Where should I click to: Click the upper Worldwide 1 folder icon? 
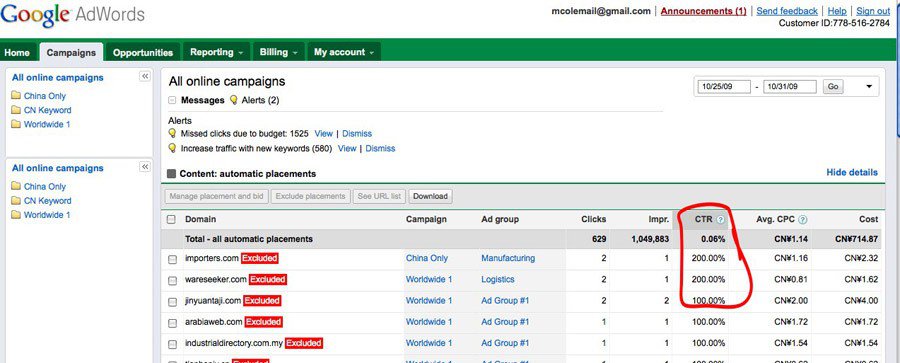16,124
